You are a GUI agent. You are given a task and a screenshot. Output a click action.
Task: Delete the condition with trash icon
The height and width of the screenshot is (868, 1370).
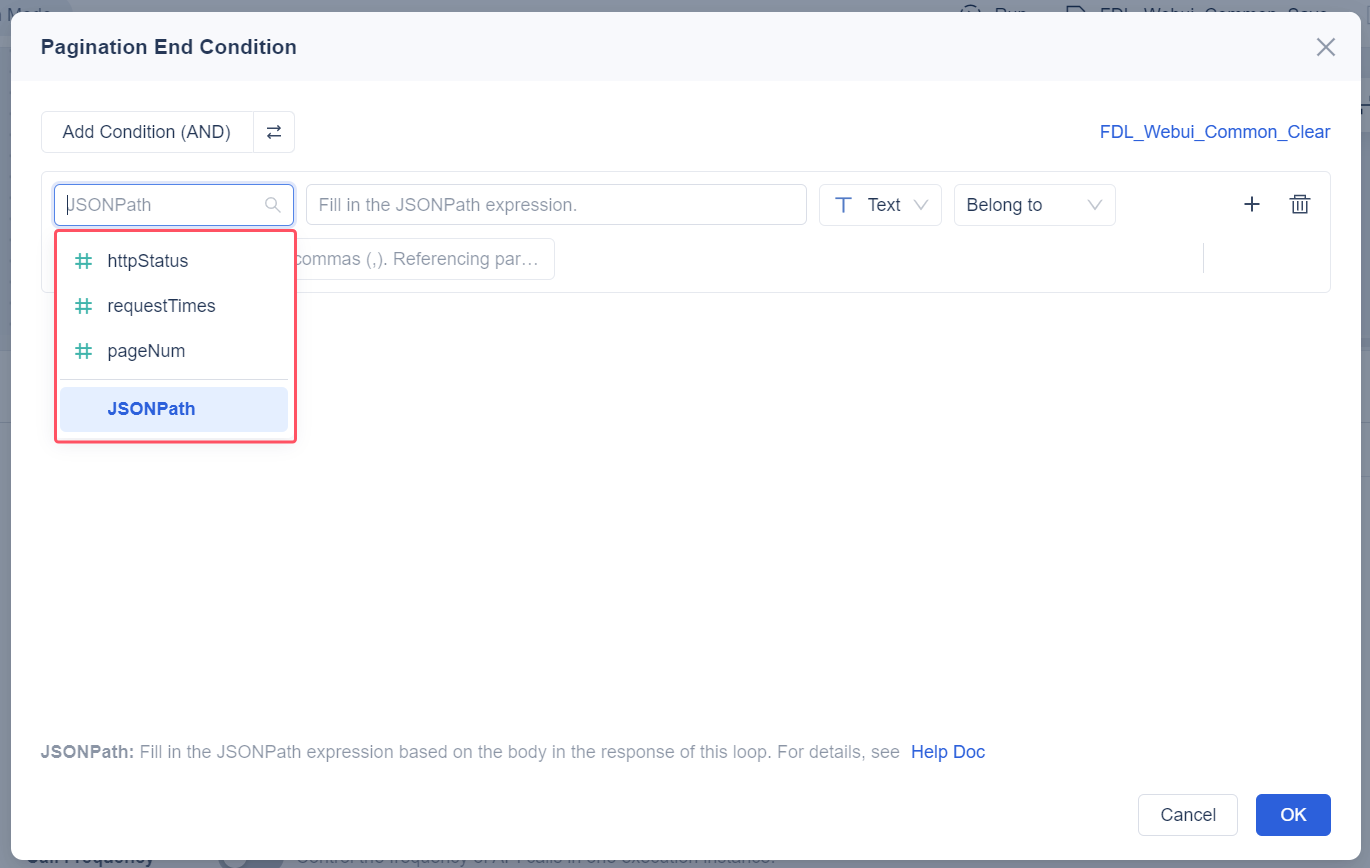pos(1299,204)
